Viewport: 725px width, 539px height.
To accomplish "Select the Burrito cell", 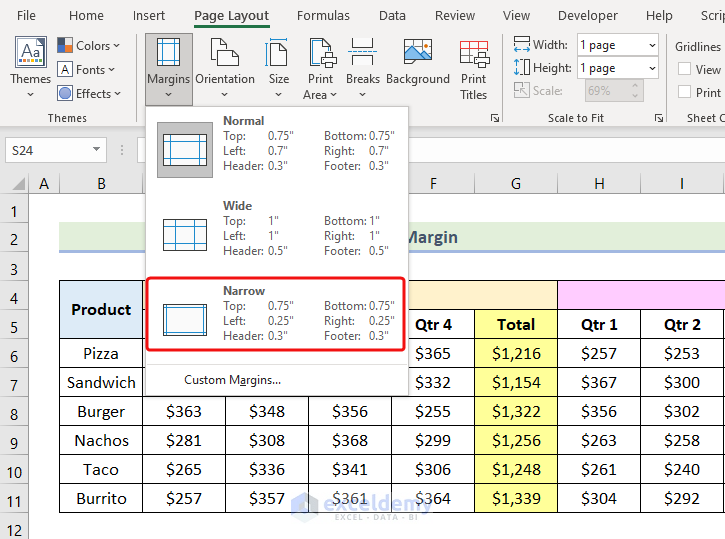I will click(101, 498).
